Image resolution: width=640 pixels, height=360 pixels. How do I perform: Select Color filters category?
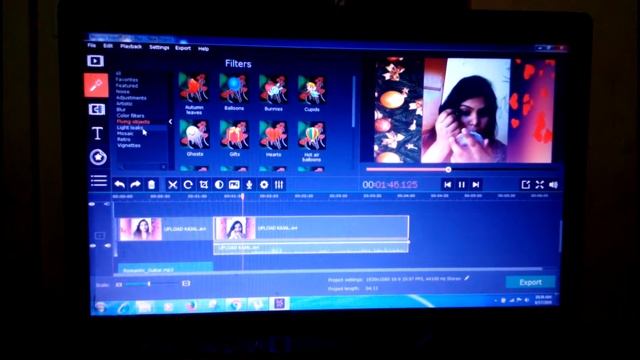coord(130,116)
